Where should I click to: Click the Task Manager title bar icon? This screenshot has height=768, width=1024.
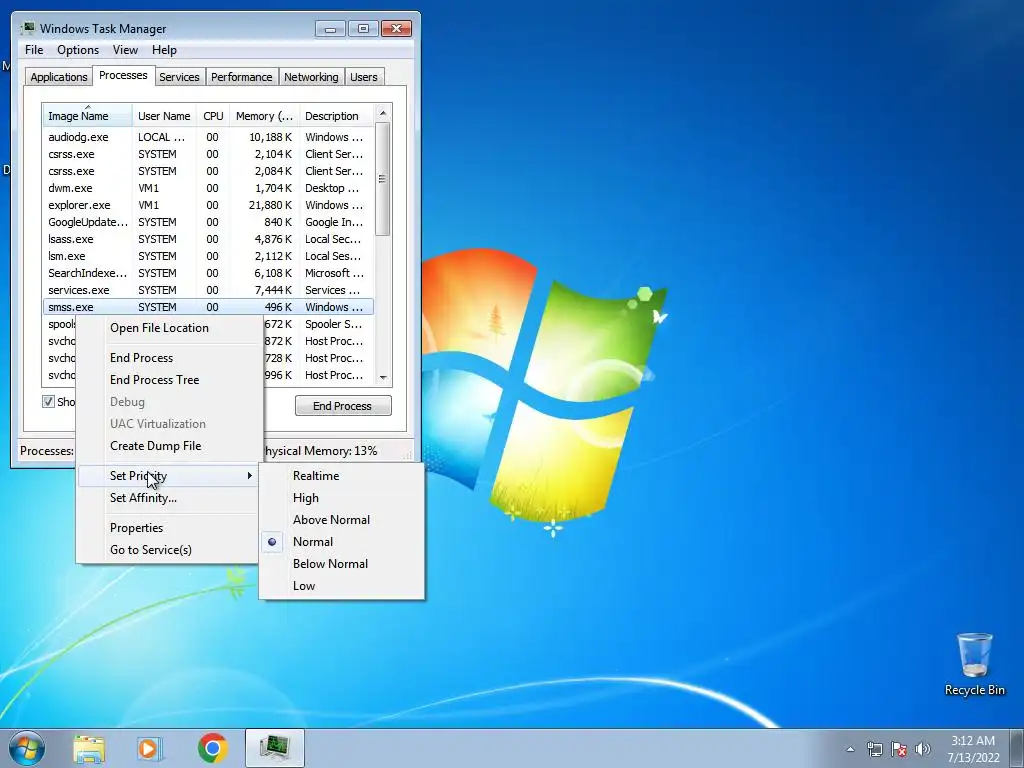28,28
